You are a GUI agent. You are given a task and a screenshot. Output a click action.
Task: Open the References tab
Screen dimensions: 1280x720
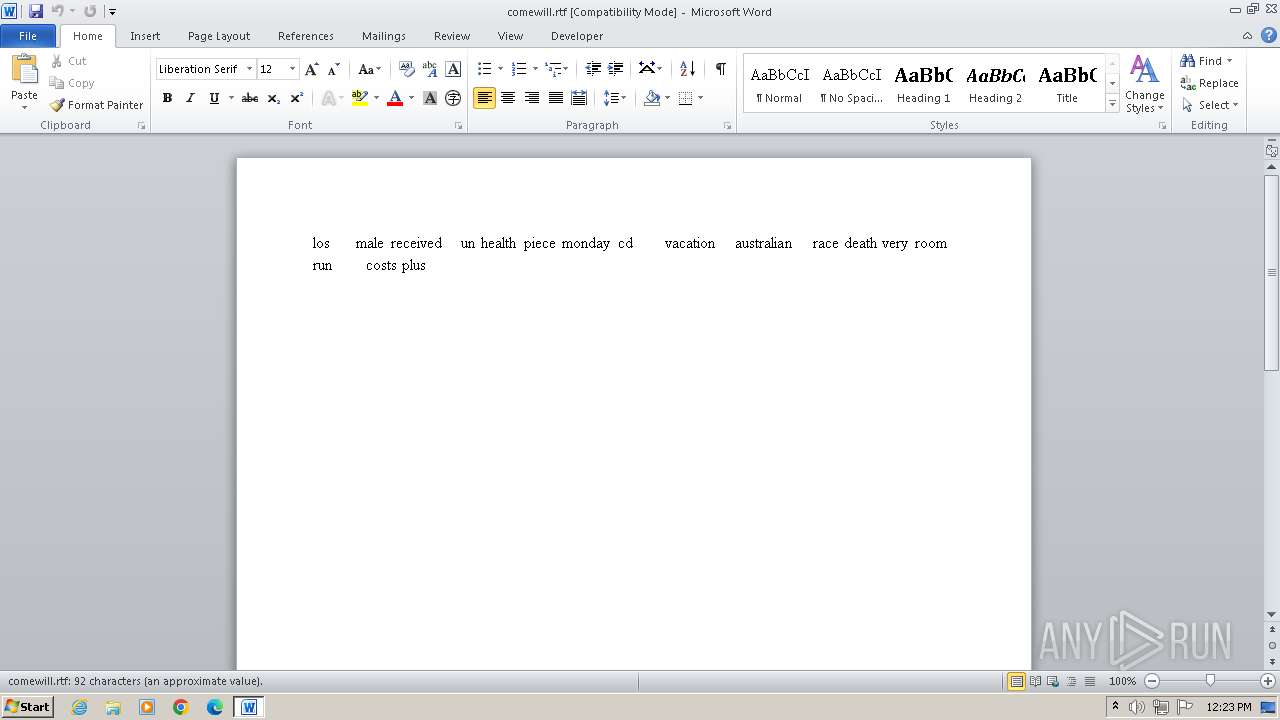click(x=306, y=36)
